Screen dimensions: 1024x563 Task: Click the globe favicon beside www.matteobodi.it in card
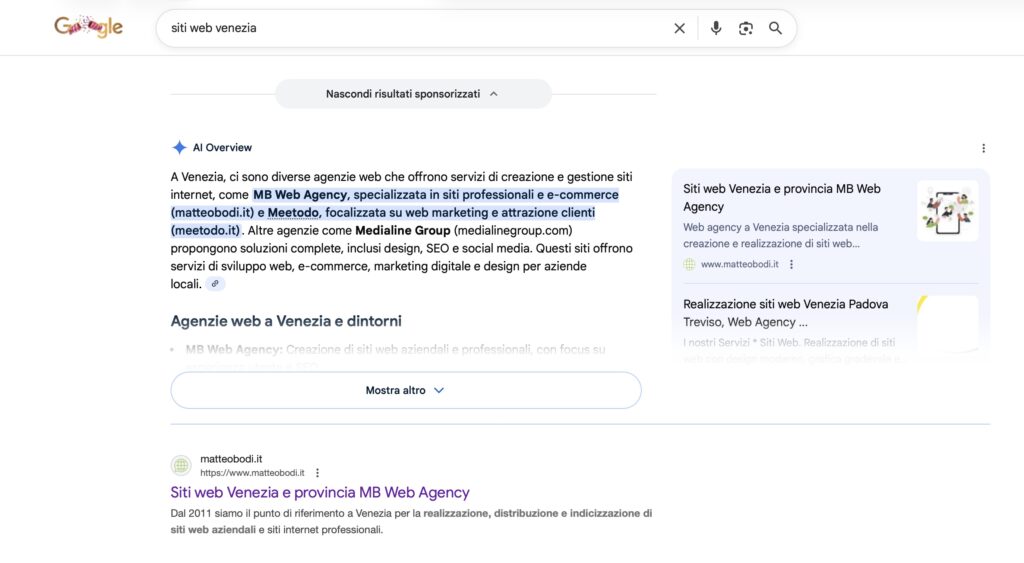(x=689, y=265)
